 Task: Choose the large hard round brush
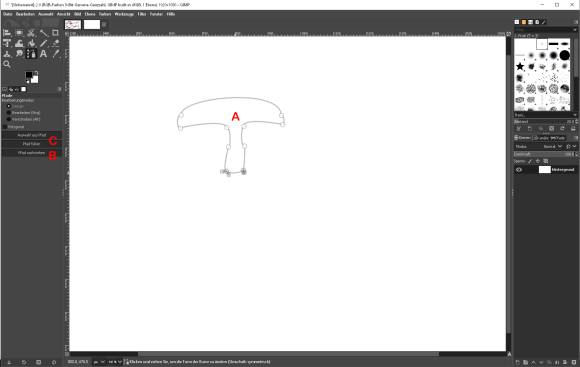click(x=564, y=55)
